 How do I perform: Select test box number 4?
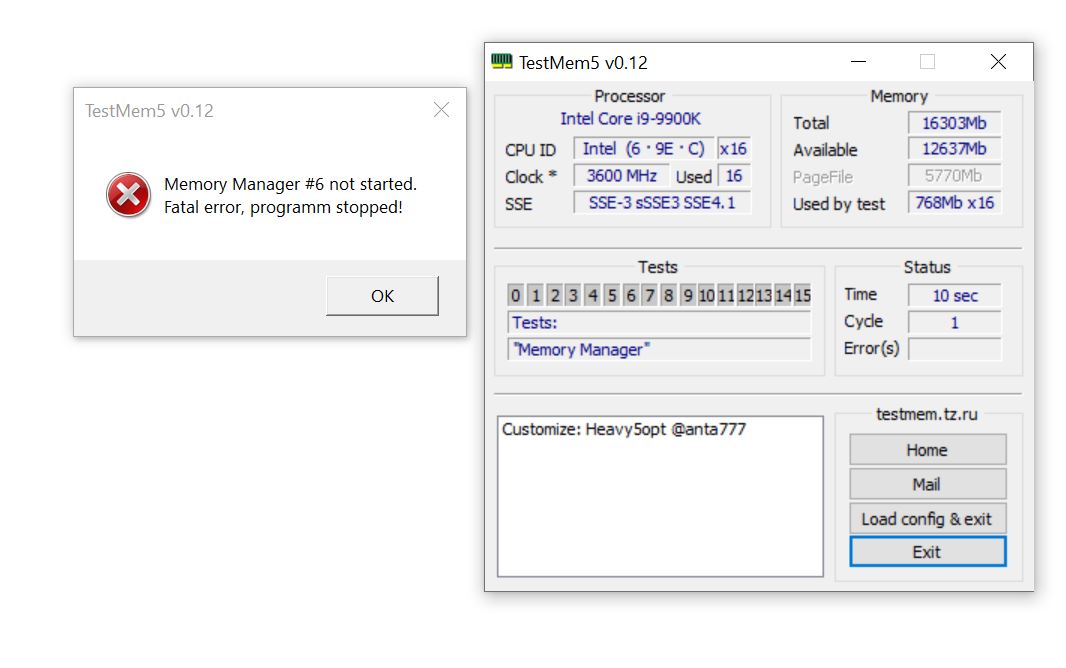tap(593, 295)
